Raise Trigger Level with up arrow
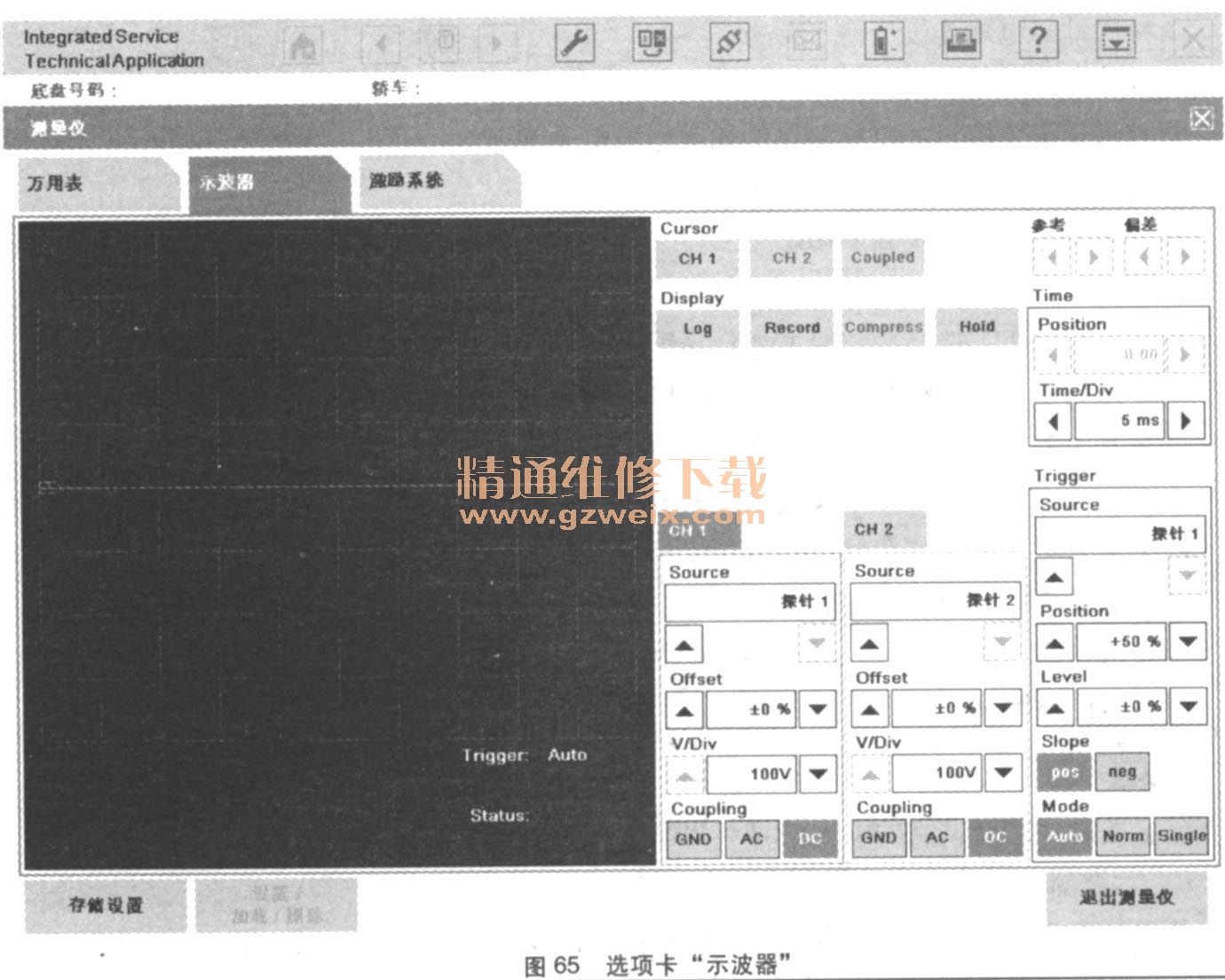Viewport: 1225px width, 980px height. [1055, 707]
